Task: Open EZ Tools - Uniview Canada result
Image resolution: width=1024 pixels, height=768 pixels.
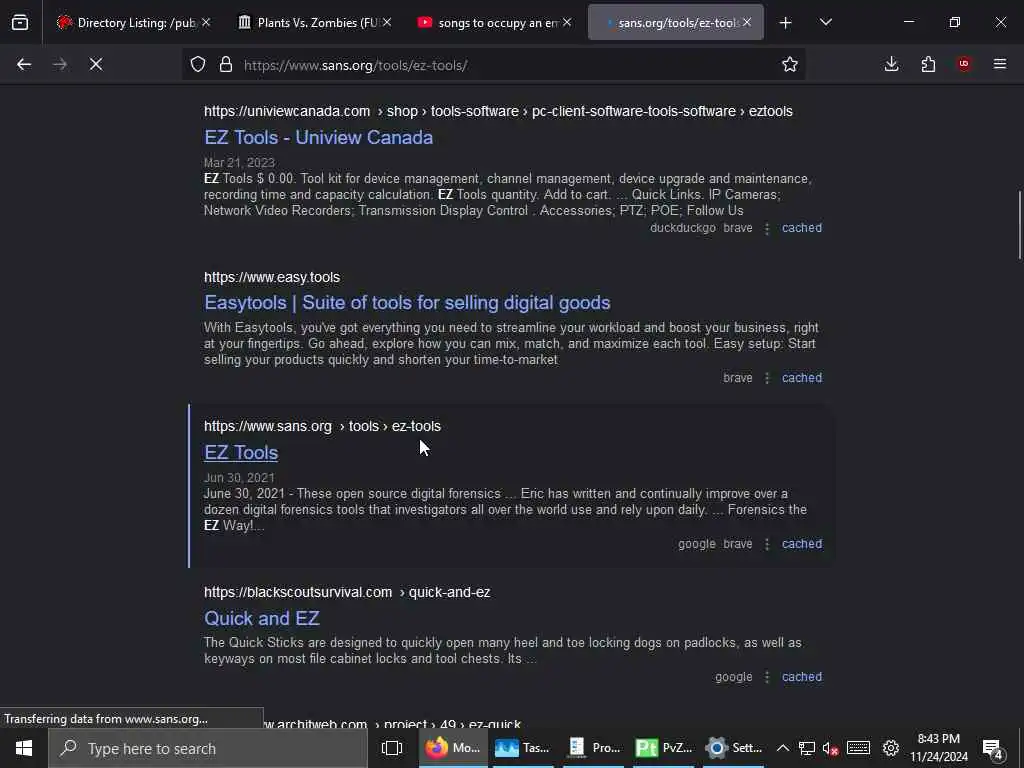Action: (x=319, y=137)
